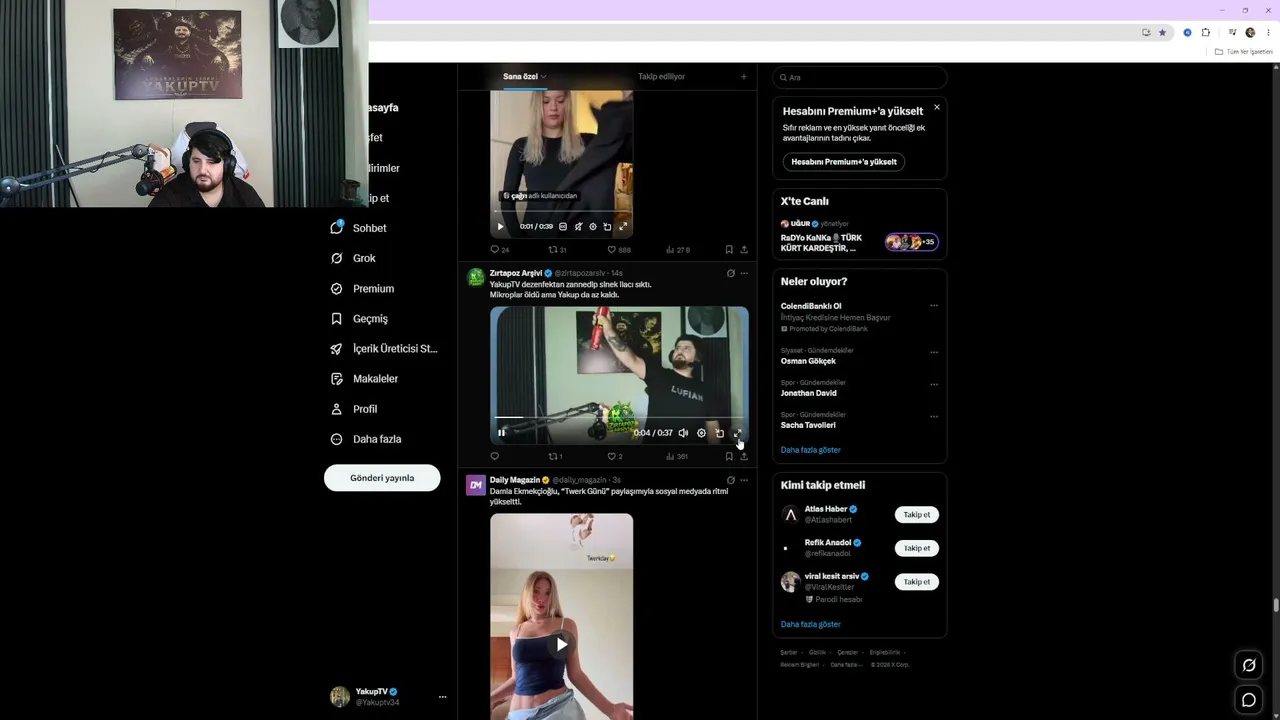Image resolution: width=1280 pixels, height=720 pixels.
Task: Switch to the Takip ediliyor tab
Action: 661,77
